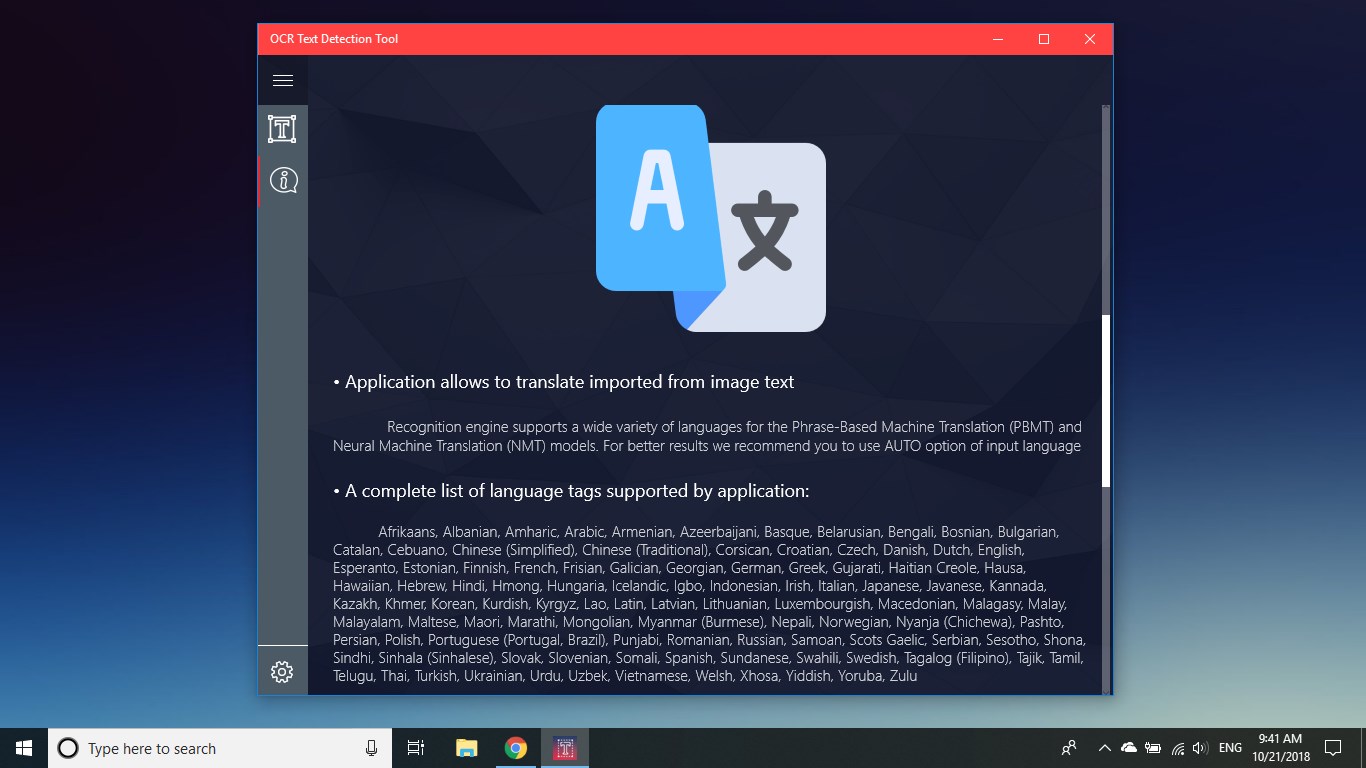Open Wi-Fi network tray icon
The width and height of the screenshot is (1366, 768).
pos(1178,748)
